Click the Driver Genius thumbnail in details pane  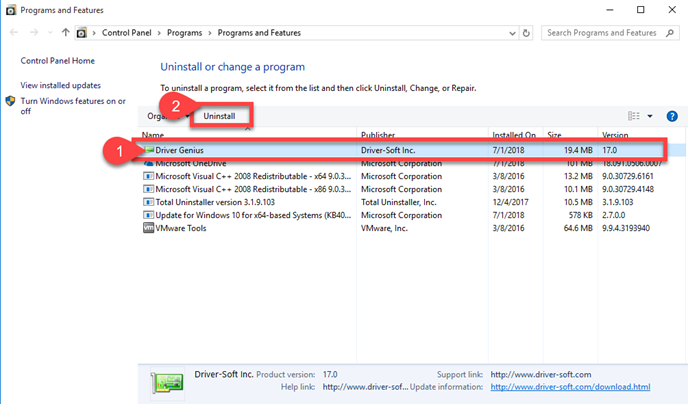[x=167, y=383]
